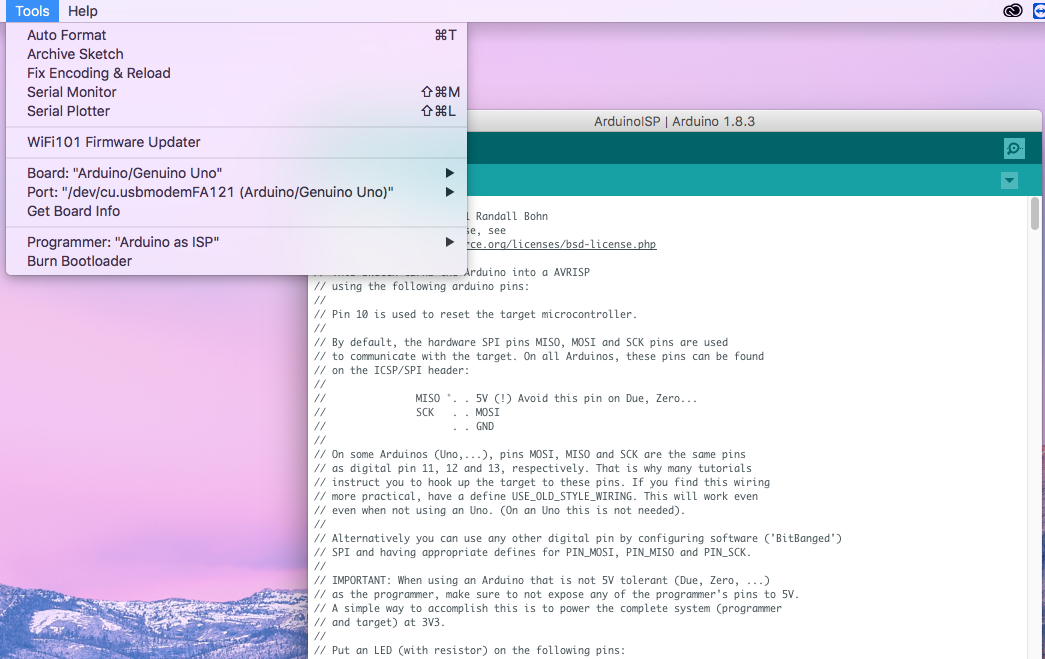Launch Serial Plotter menu item
The height and width of the screenshot is (659, 1045).
[236, 111]
